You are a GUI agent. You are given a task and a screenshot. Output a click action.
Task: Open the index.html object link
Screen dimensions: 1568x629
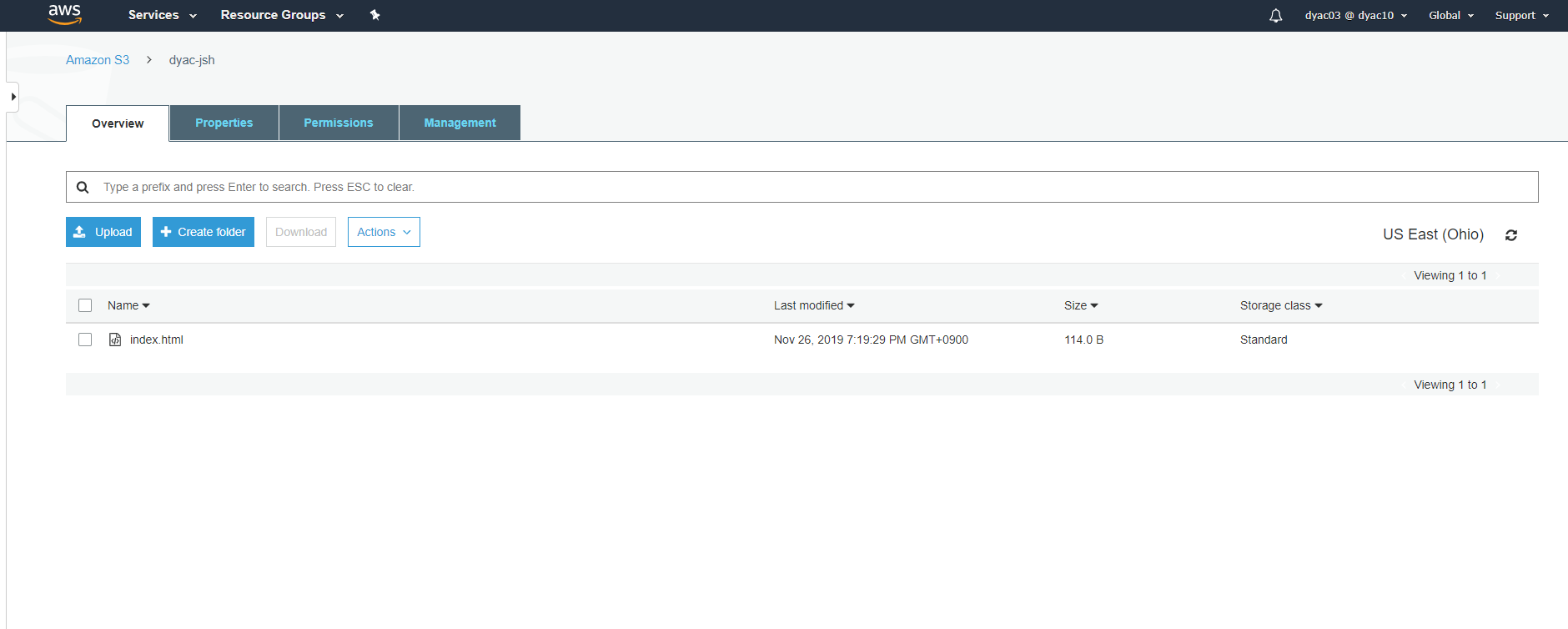[x=157, y=340]
